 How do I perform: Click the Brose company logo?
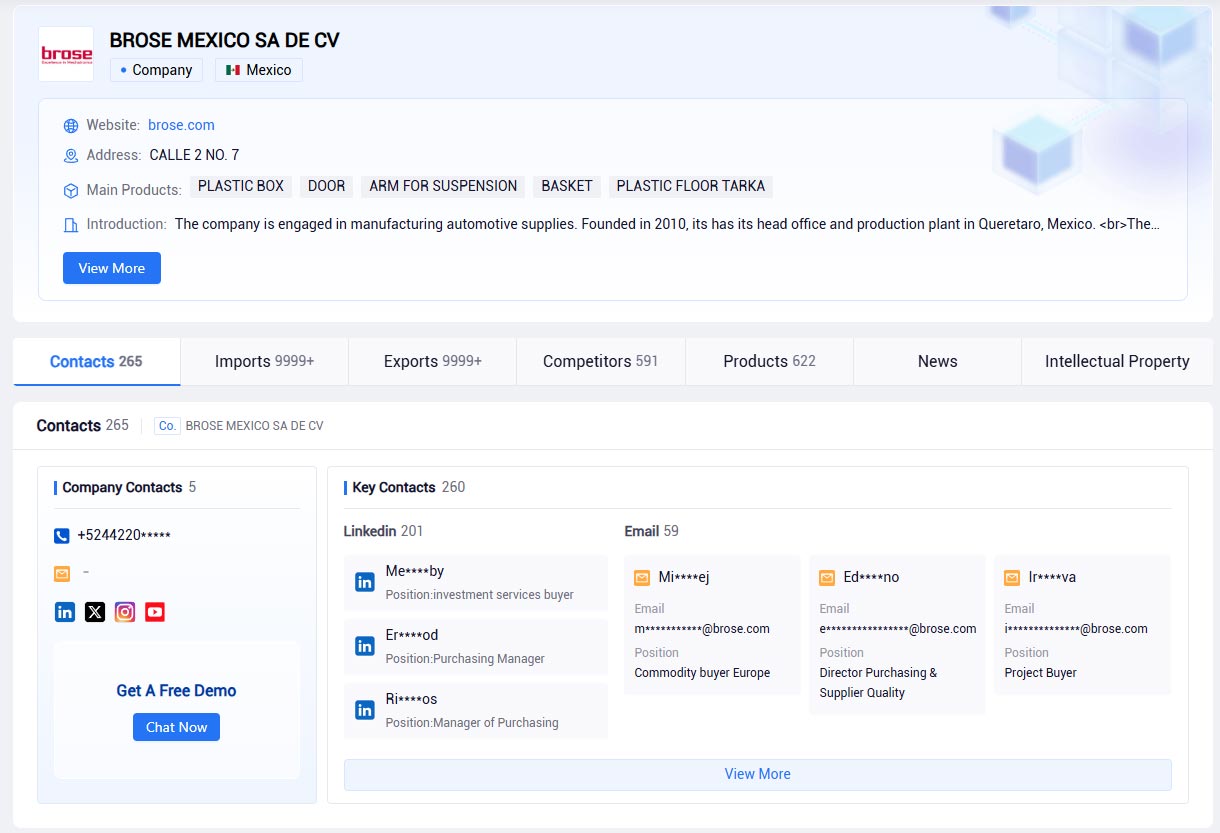click(x=66, y=54)
